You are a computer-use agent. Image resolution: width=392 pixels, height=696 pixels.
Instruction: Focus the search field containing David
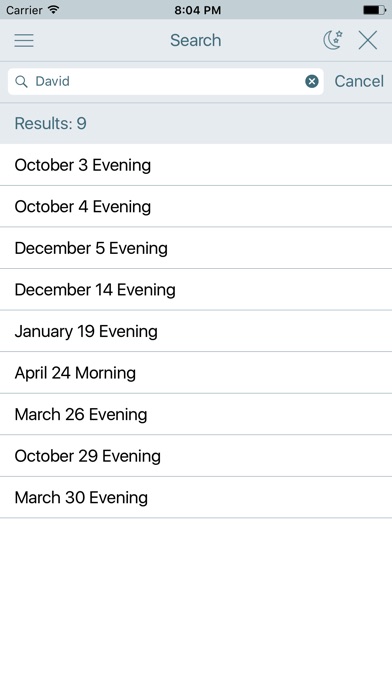point(166,81)
